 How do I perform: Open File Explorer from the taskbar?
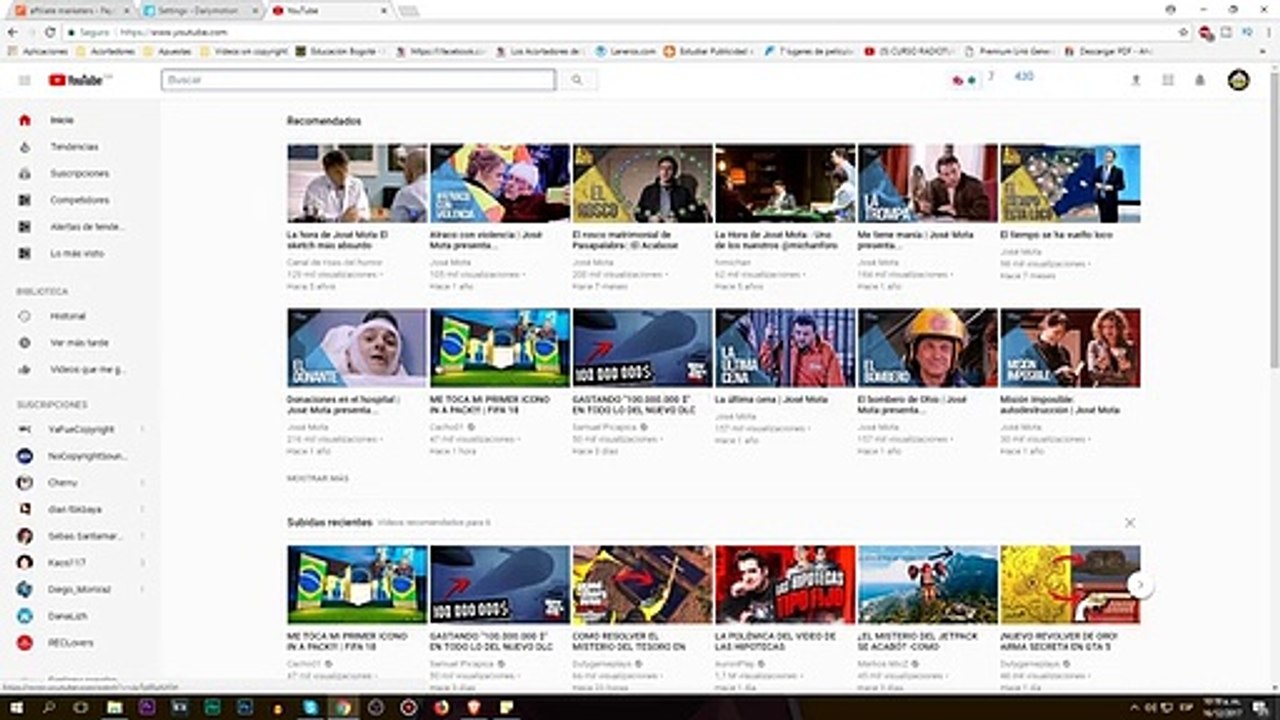click(x=114, y=707)
